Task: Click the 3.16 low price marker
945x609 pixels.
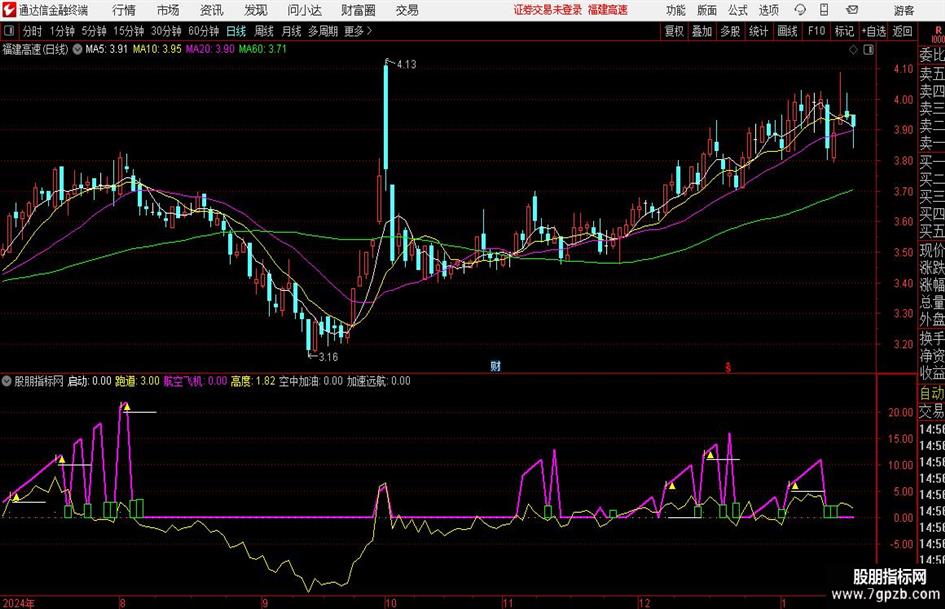Action: [328, 357]
